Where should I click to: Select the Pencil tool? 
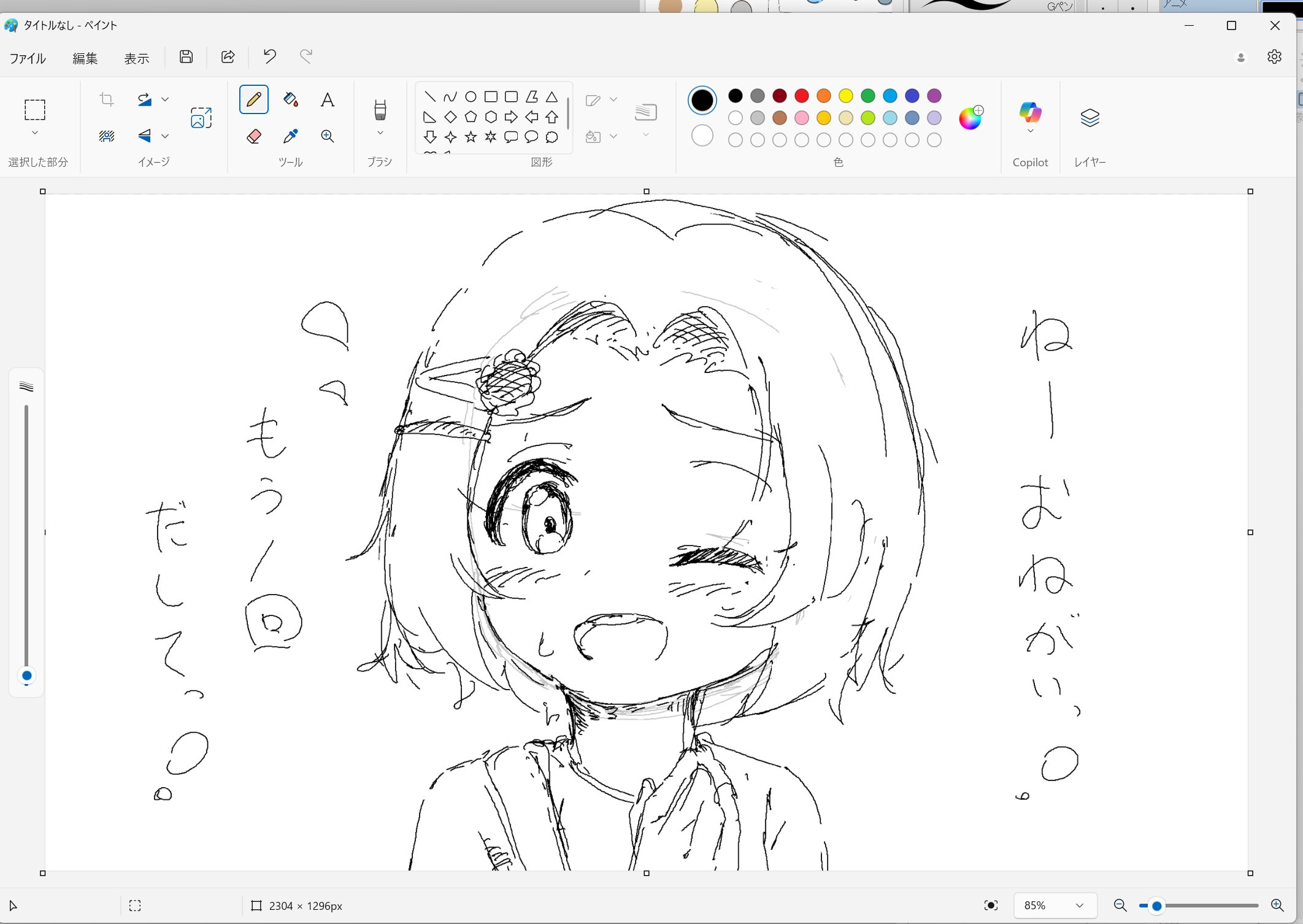(253, 99)
